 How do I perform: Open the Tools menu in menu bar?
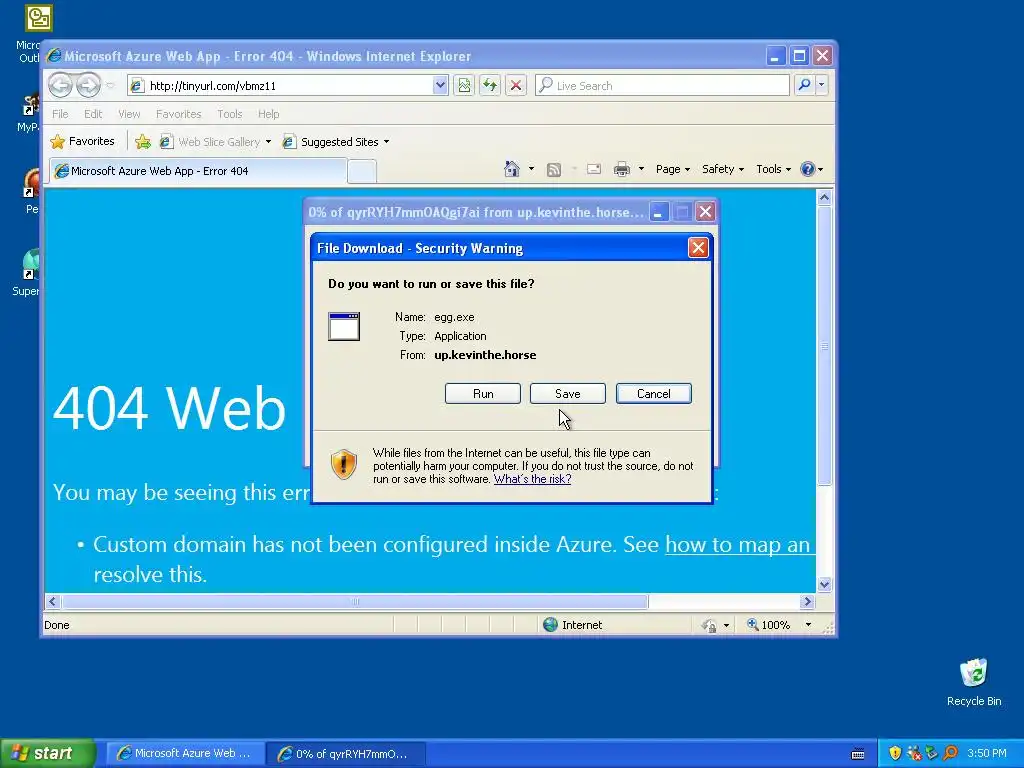point(229,114)
